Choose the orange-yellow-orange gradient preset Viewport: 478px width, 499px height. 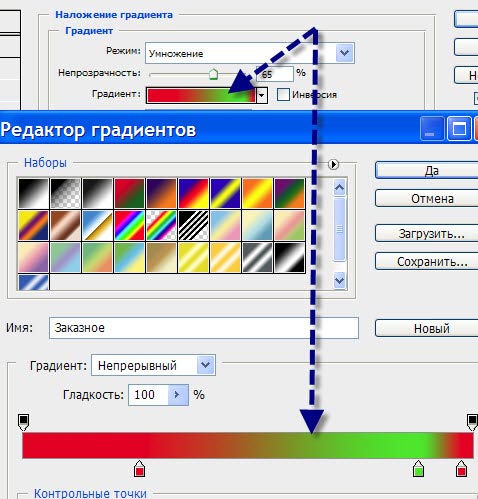pyautogui.click(x=258, y=193)
